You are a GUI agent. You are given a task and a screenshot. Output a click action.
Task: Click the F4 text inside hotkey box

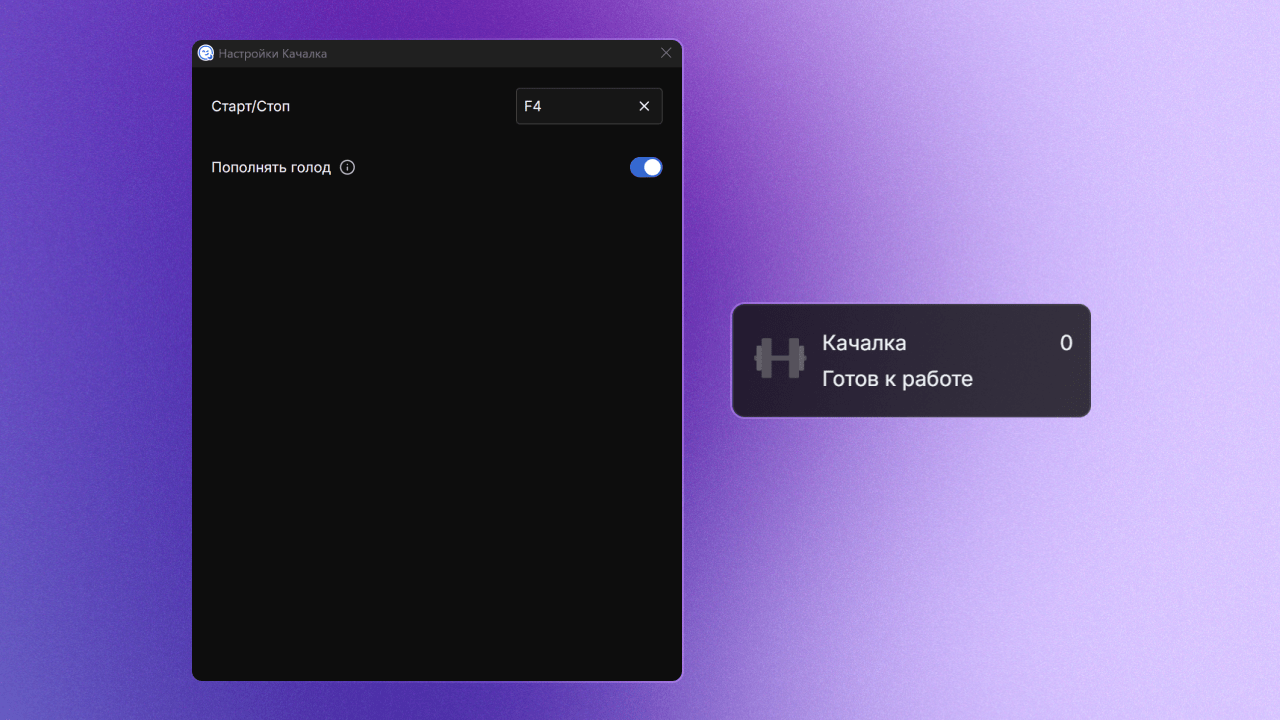(x=533, y=106)
